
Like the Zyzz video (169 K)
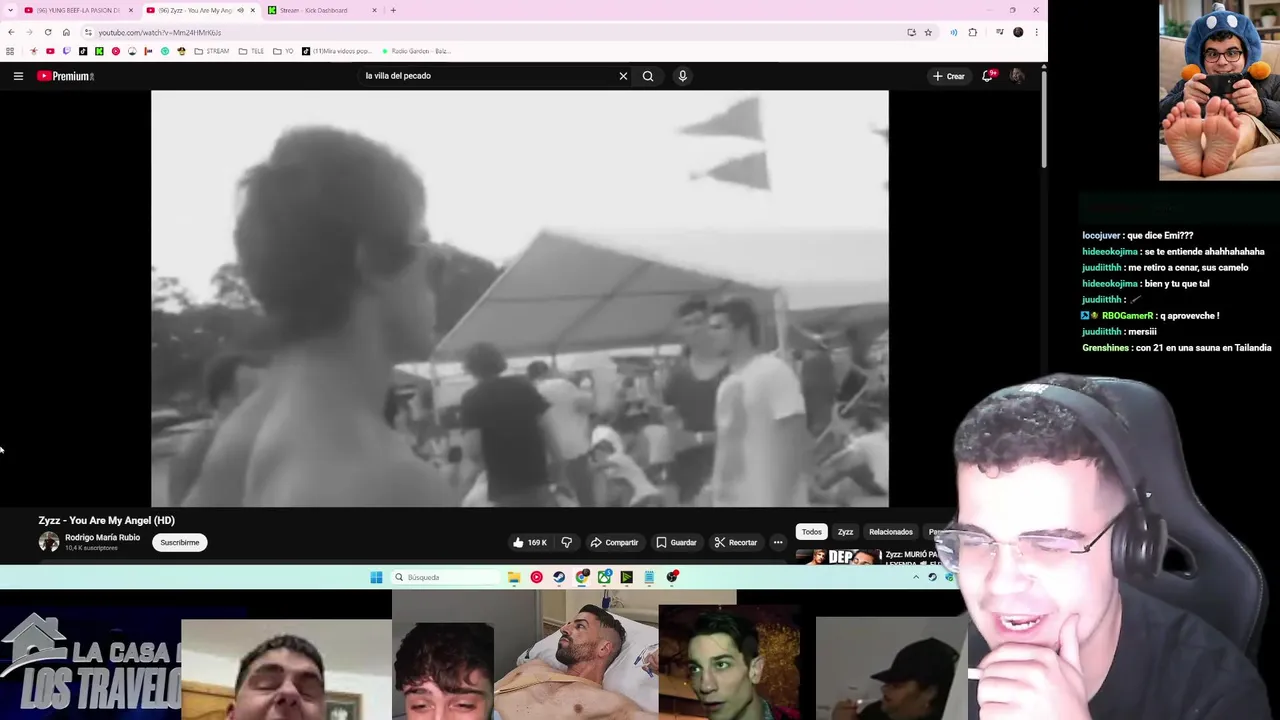coord(529,543)
